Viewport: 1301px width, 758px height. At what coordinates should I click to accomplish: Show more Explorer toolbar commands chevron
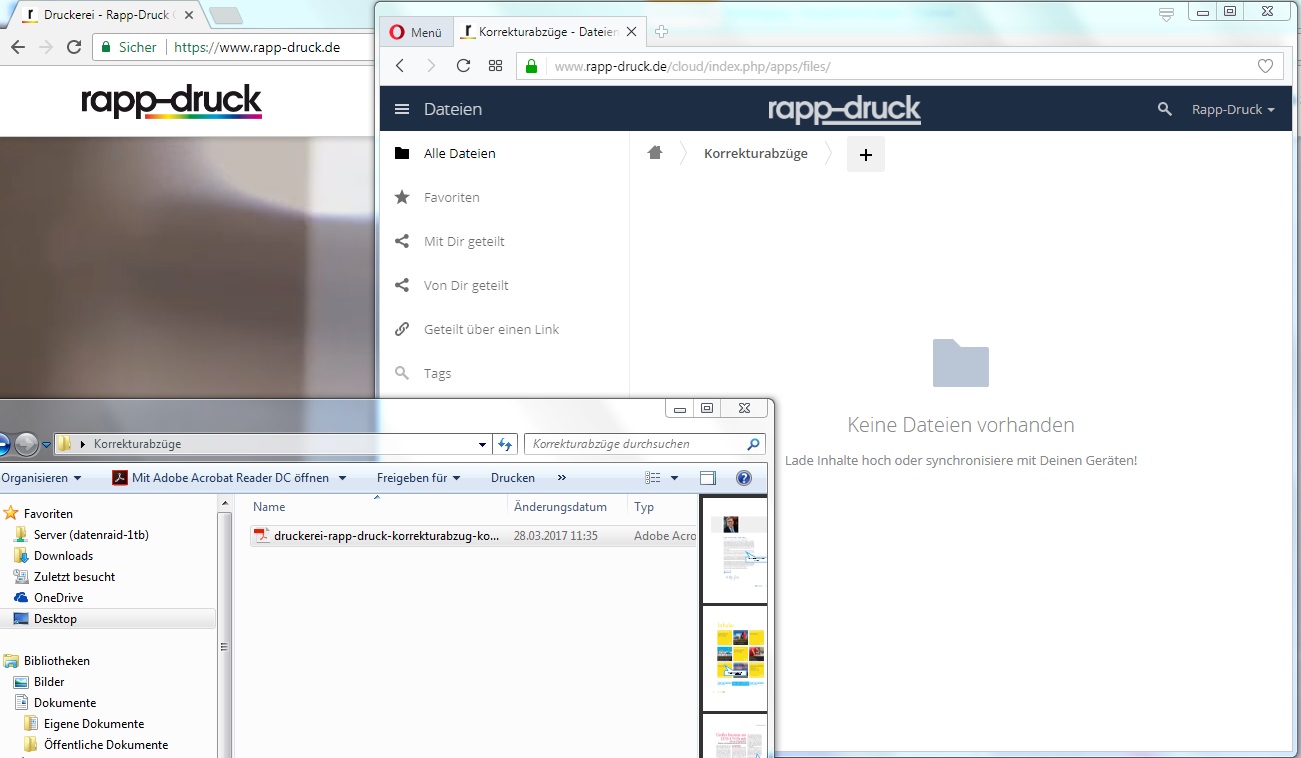pyautogui.click(x=561, y=478)
